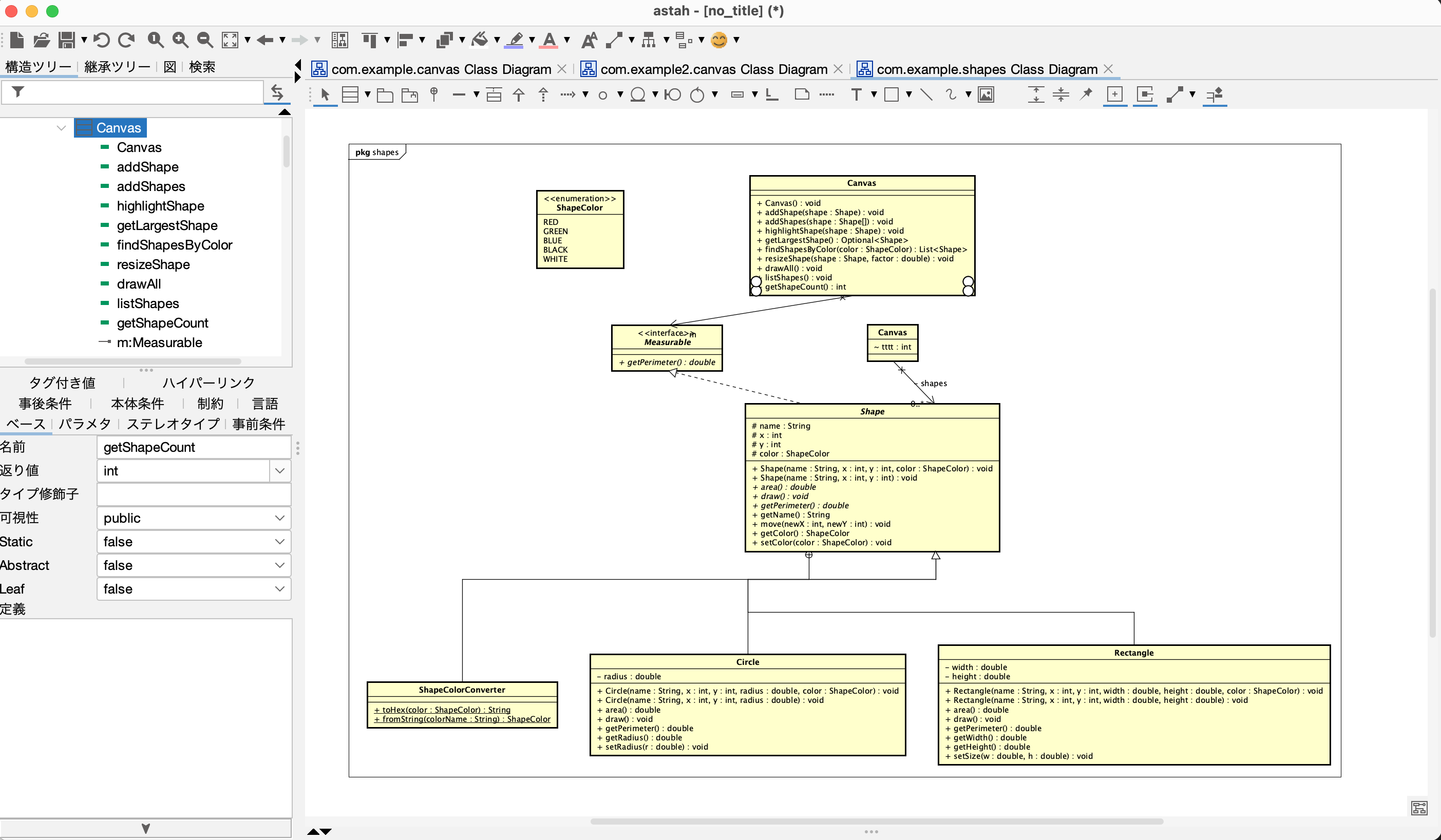The width and height of the screenshot is (1441, 840).
Task: Click the open file folder icon
Action: point(41,40)
